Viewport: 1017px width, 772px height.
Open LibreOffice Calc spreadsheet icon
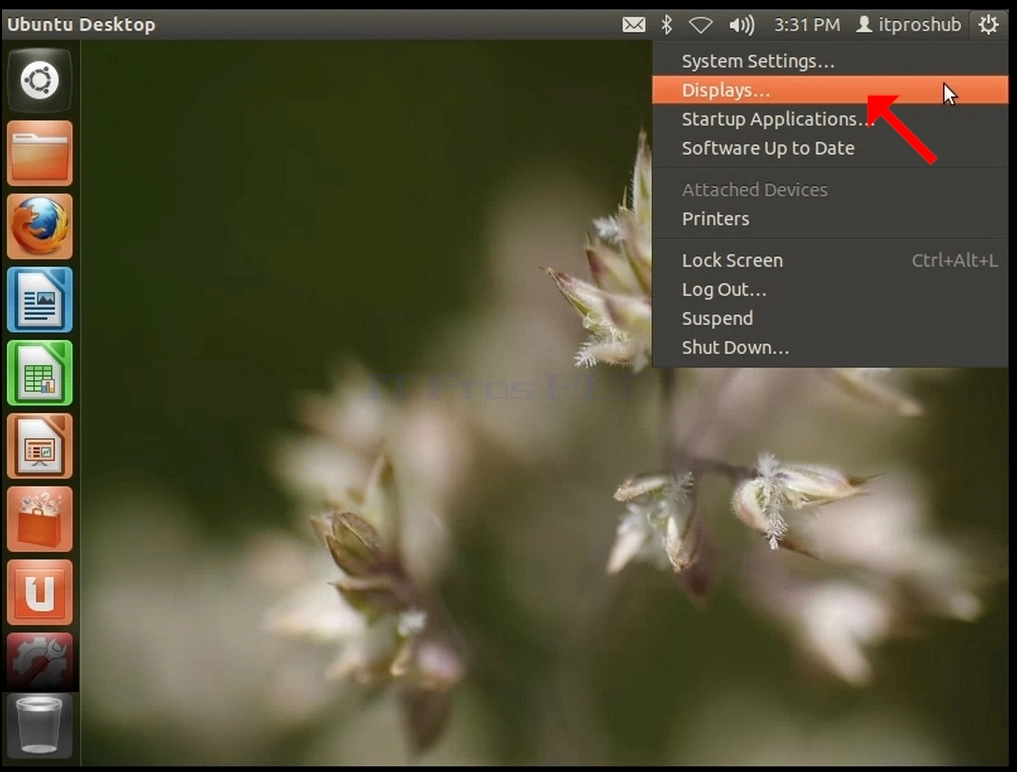click(x=40, y=373)
